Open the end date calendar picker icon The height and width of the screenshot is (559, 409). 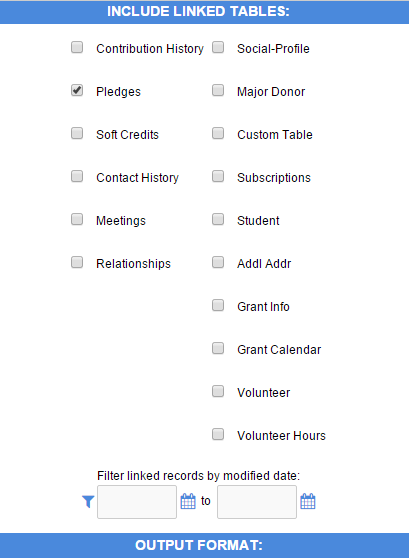[308, 501]
